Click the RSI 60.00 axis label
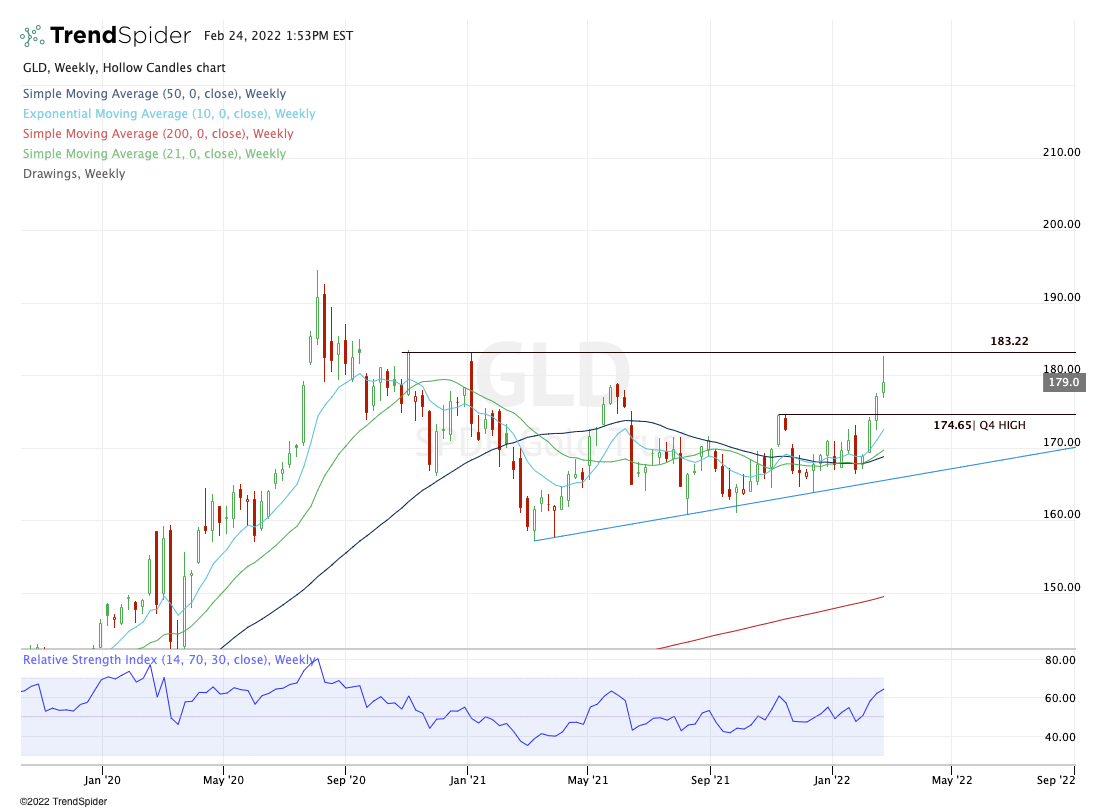Screen dimensions: 1106x811 pyautogui.click(x=1060, y=698)
